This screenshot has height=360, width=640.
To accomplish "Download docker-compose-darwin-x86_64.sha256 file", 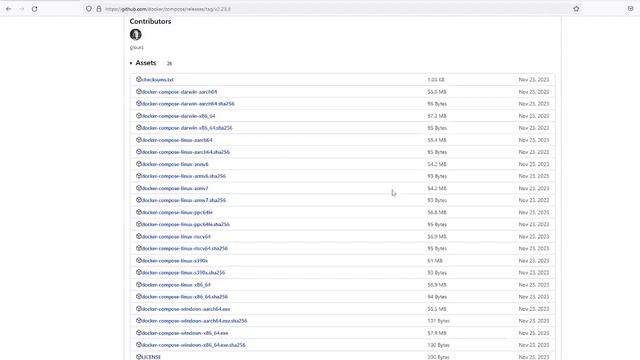I will [187, 128].
